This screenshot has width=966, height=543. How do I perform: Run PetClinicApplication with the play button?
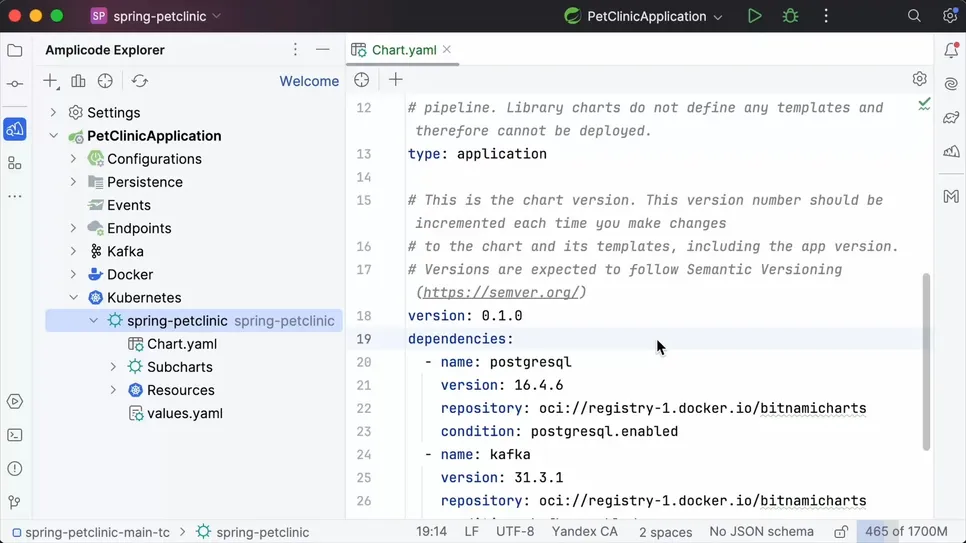tap(755, 16)
